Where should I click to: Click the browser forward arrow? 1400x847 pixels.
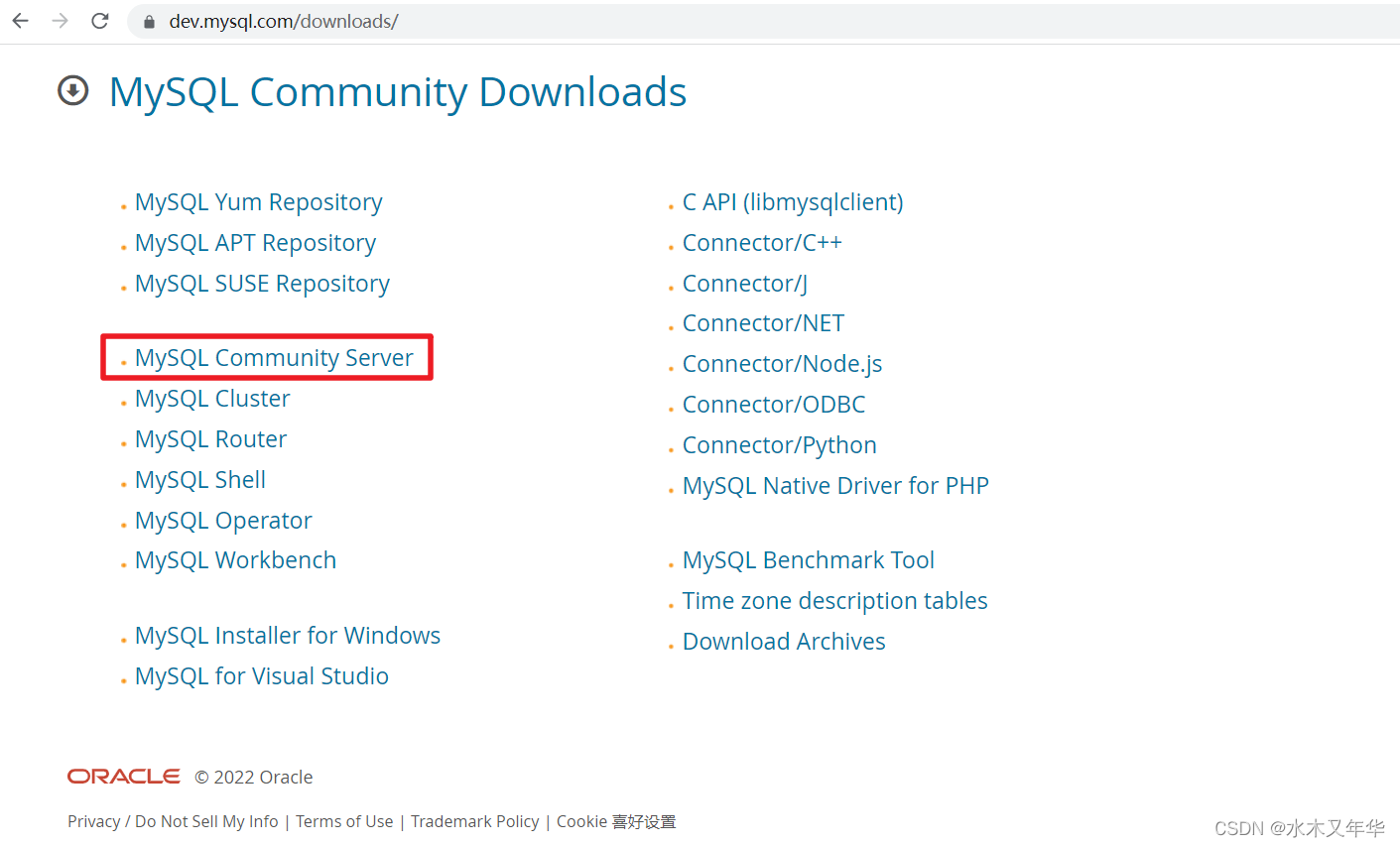[60, 21]
